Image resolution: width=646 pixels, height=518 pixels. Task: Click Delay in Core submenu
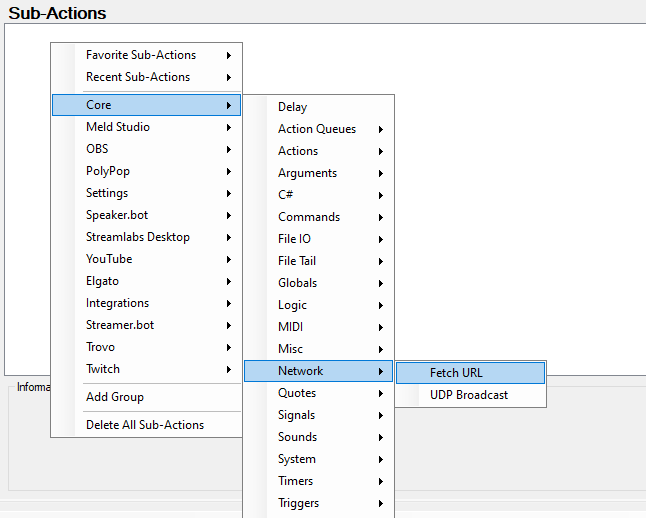293,107
